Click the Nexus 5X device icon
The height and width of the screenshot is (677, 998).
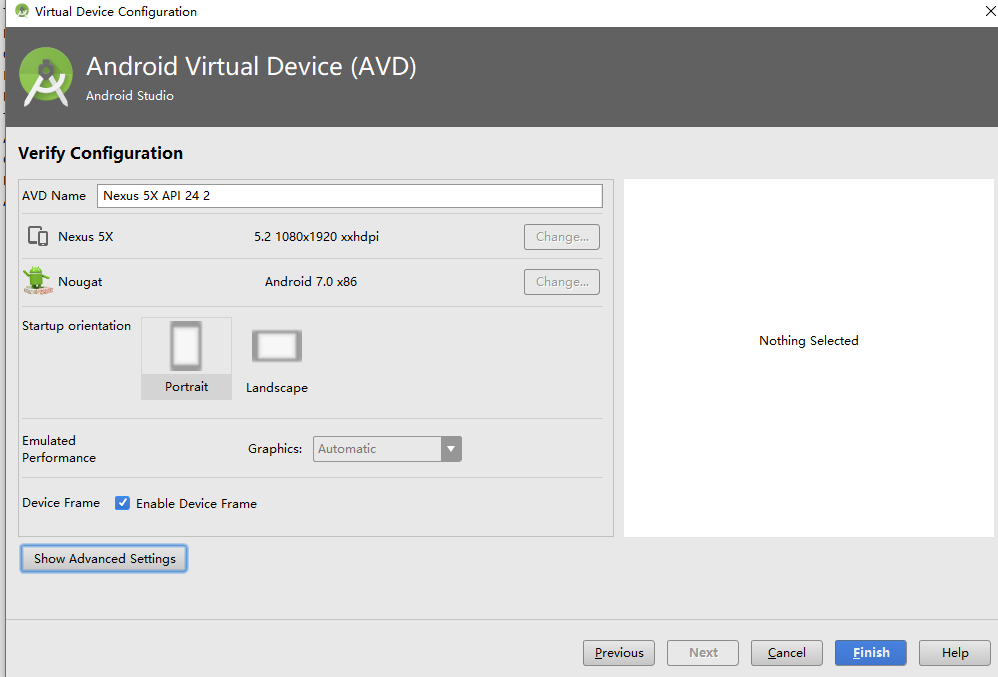(38, 236)
